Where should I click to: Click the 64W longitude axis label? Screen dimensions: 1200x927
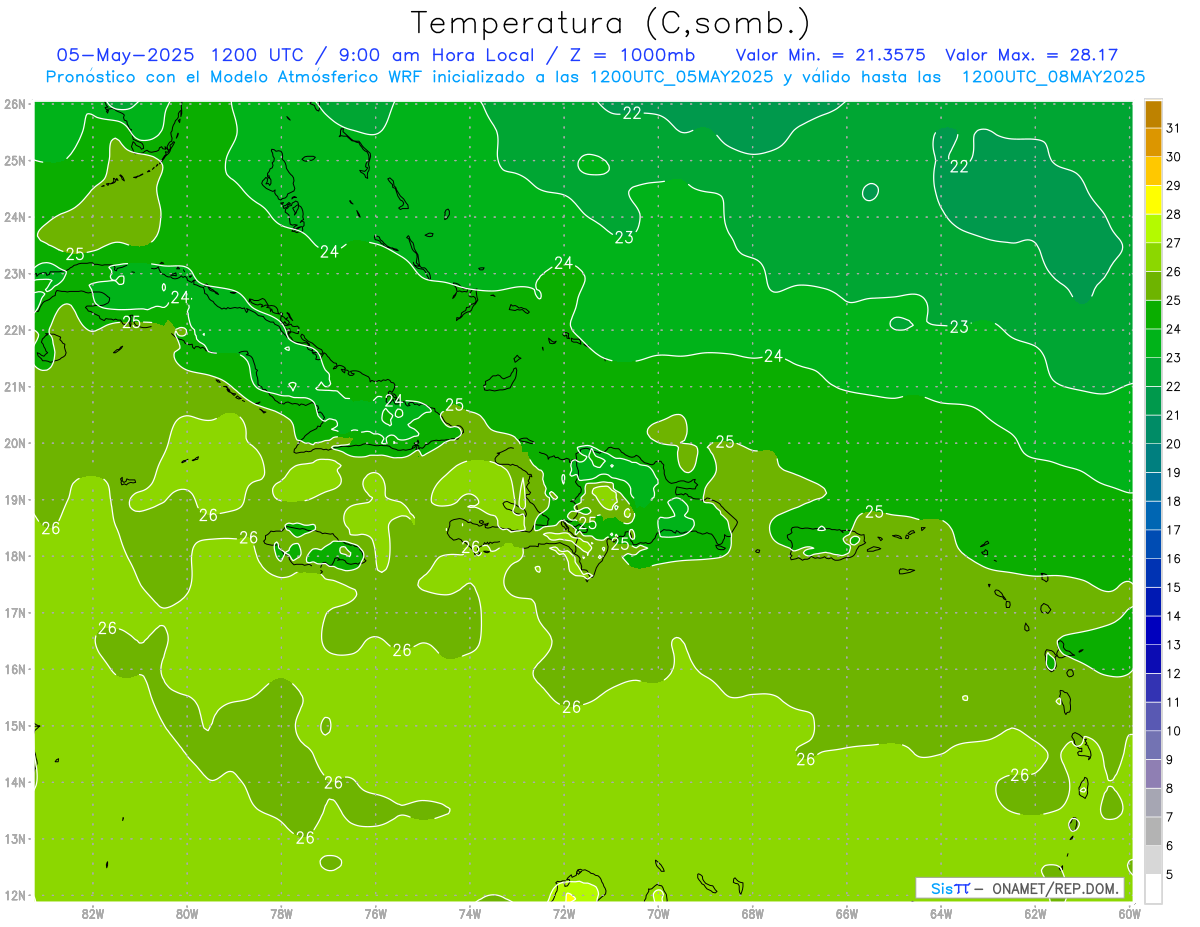click(941, 913)
